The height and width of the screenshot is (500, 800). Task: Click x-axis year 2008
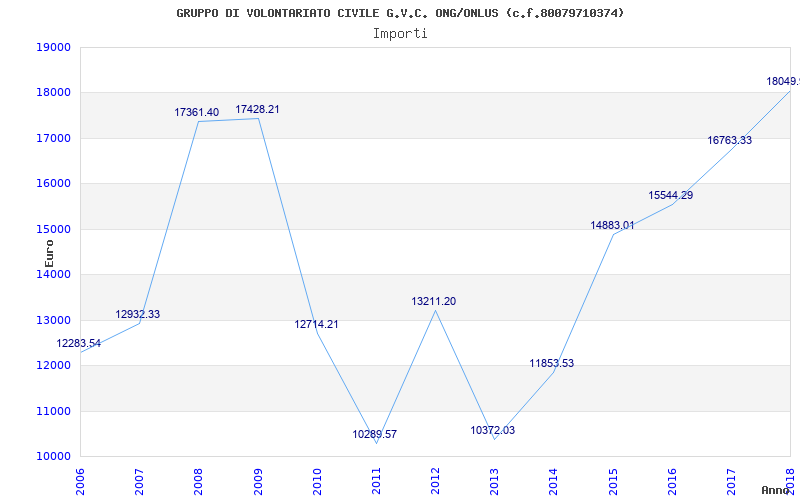click(x=199, y=481)
